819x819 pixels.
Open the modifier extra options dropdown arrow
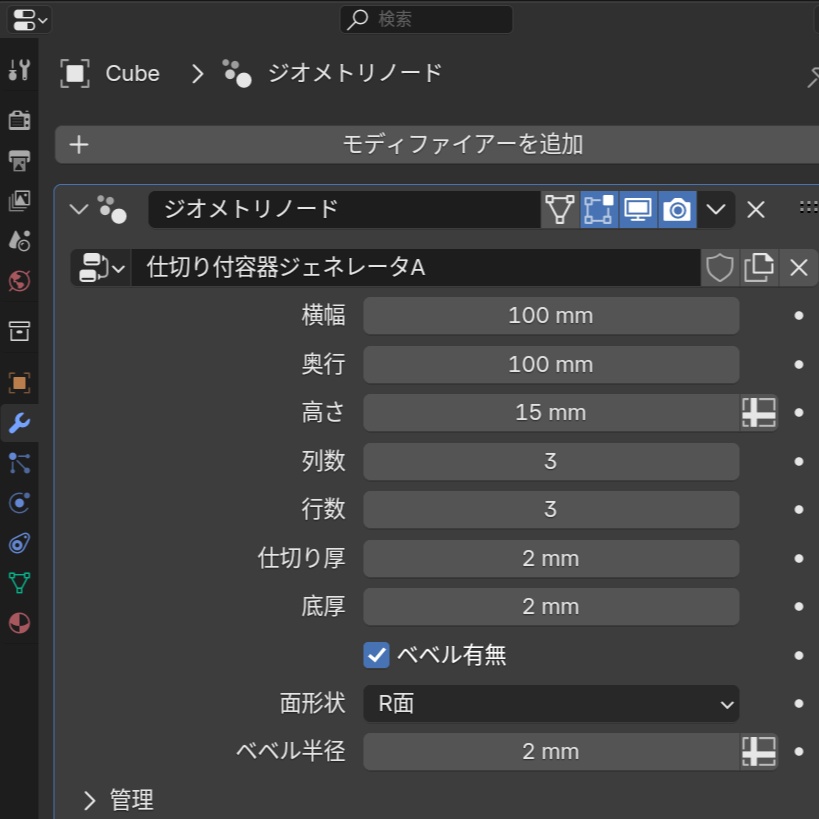[715, 209]
